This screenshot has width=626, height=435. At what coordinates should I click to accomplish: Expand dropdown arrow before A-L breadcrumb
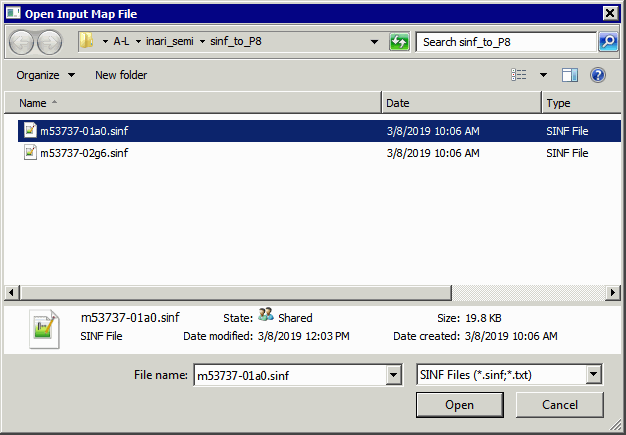105,42
